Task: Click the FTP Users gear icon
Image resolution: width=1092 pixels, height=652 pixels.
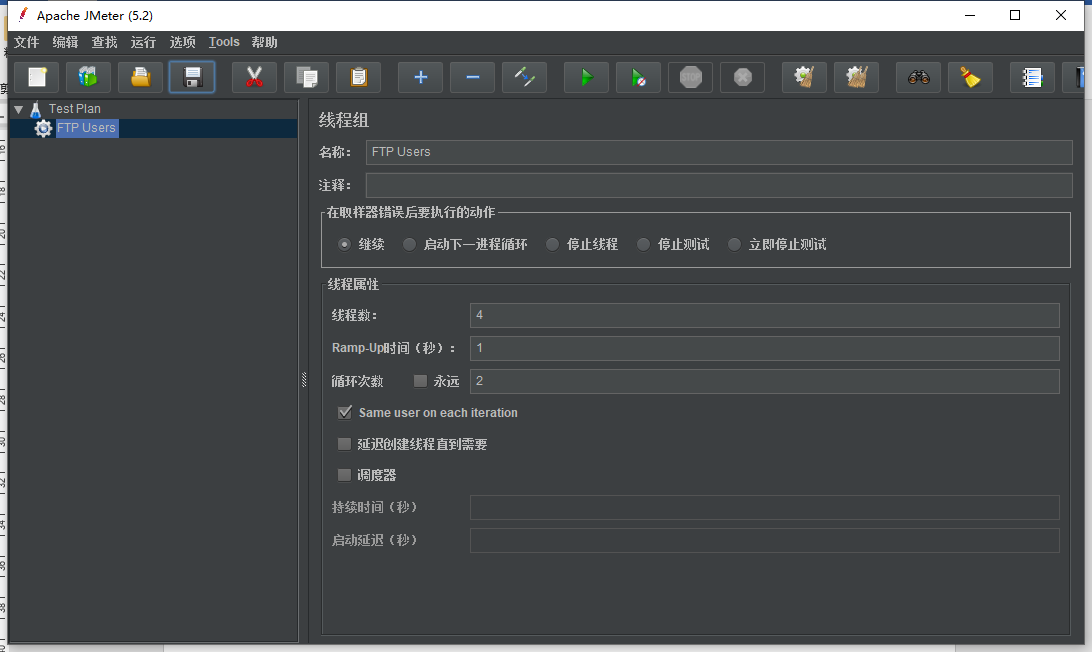Action: coord(43,128)
